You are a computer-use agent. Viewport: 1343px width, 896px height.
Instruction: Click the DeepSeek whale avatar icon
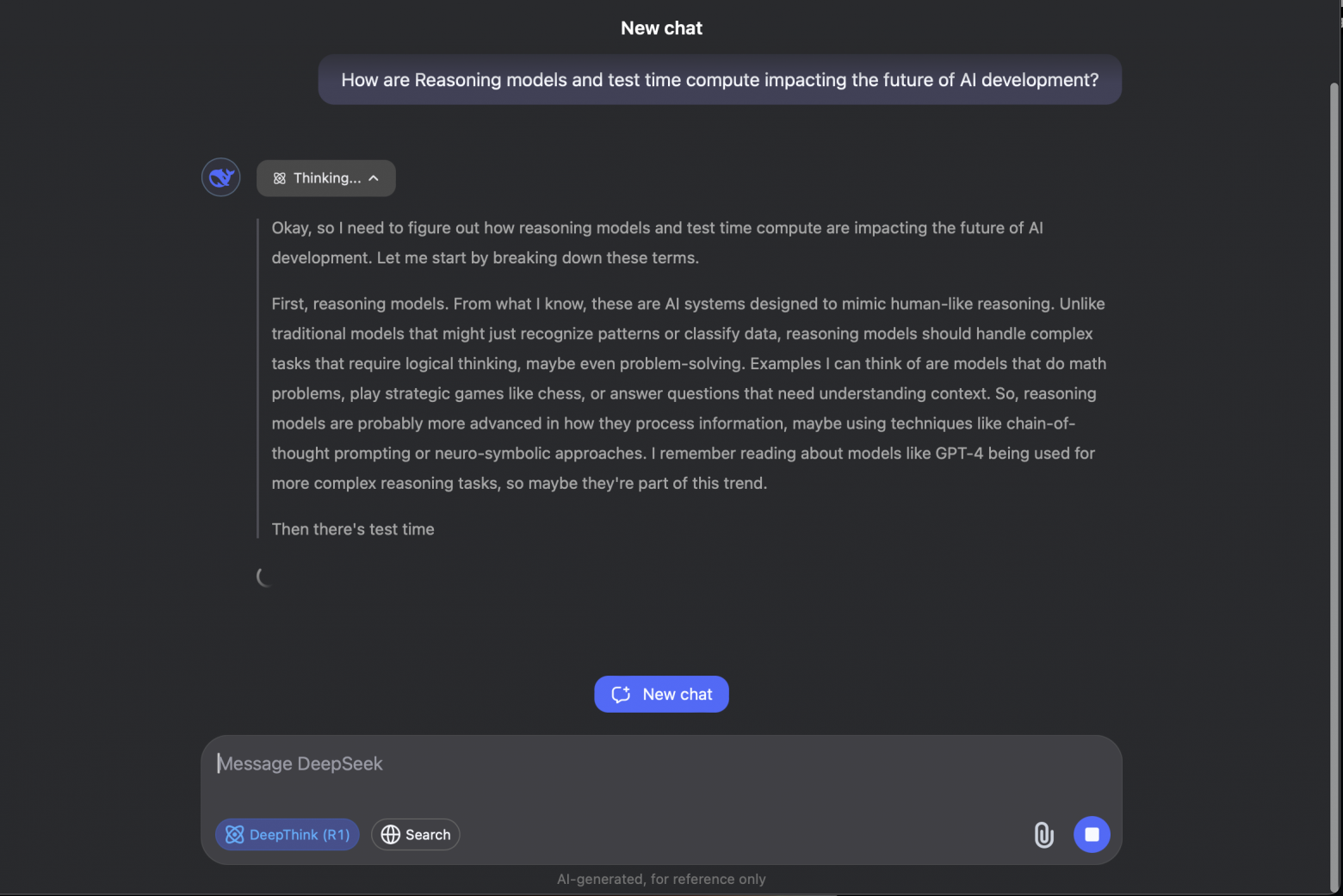click(x=220, y=177)
